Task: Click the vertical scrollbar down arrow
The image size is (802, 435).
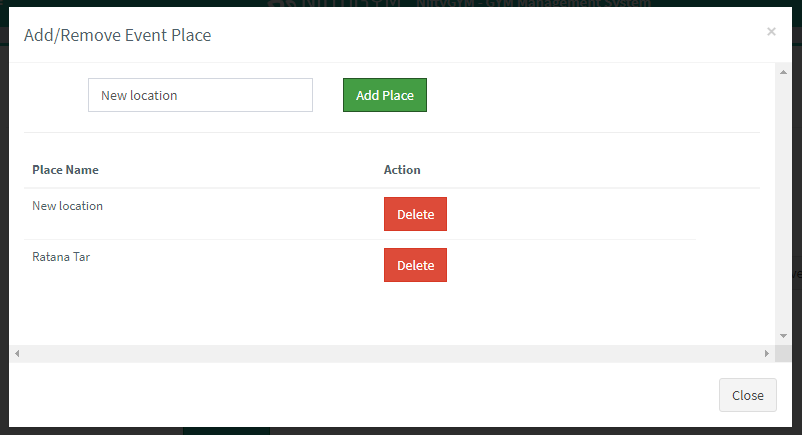Action: click(784, 337)
